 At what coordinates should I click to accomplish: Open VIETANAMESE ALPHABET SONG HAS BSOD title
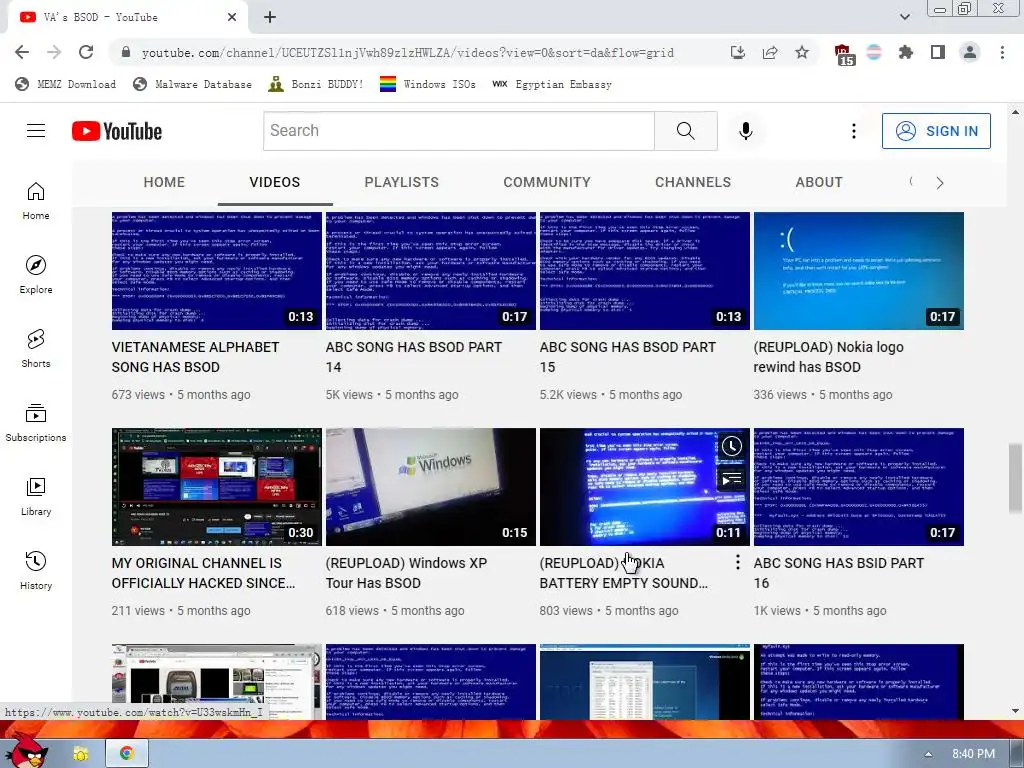(195, 357)
